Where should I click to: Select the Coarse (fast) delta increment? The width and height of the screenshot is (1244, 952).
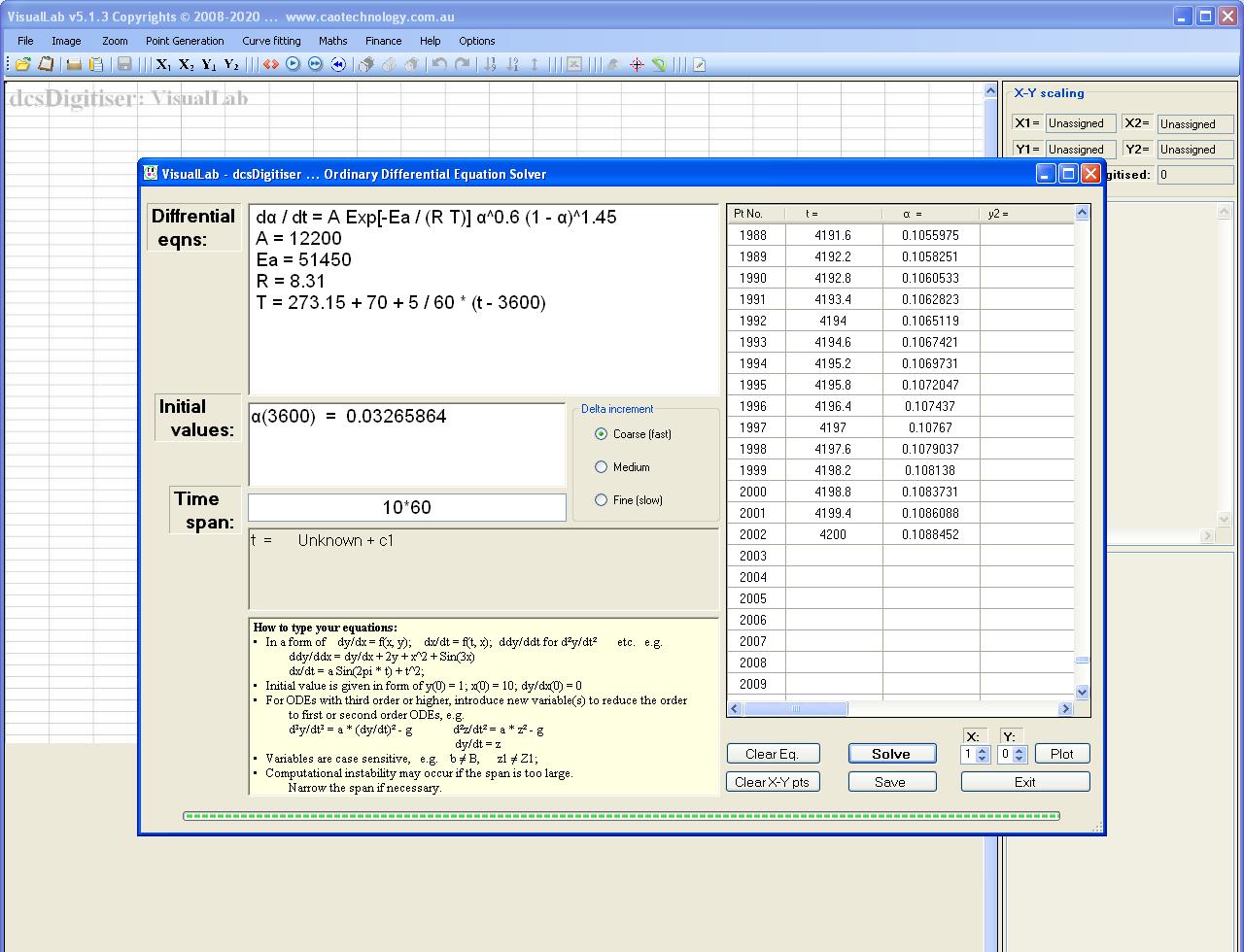(601, 434)
